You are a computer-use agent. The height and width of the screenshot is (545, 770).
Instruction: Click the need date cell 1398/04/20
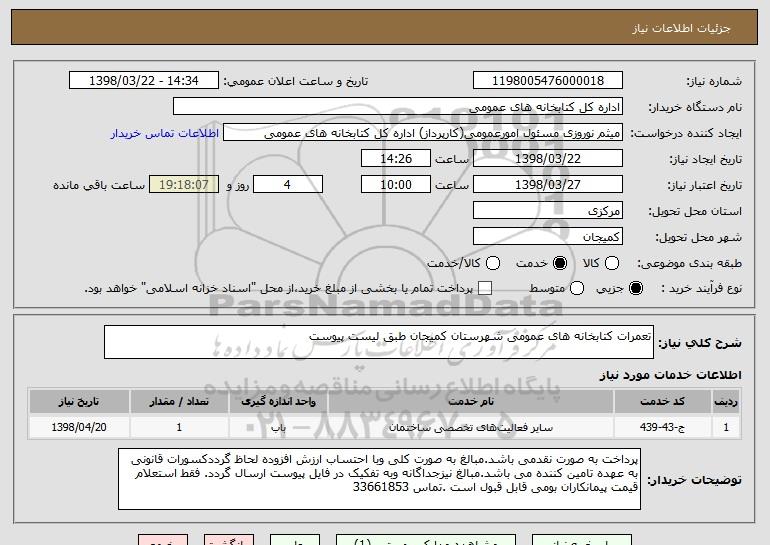(79, 427)
